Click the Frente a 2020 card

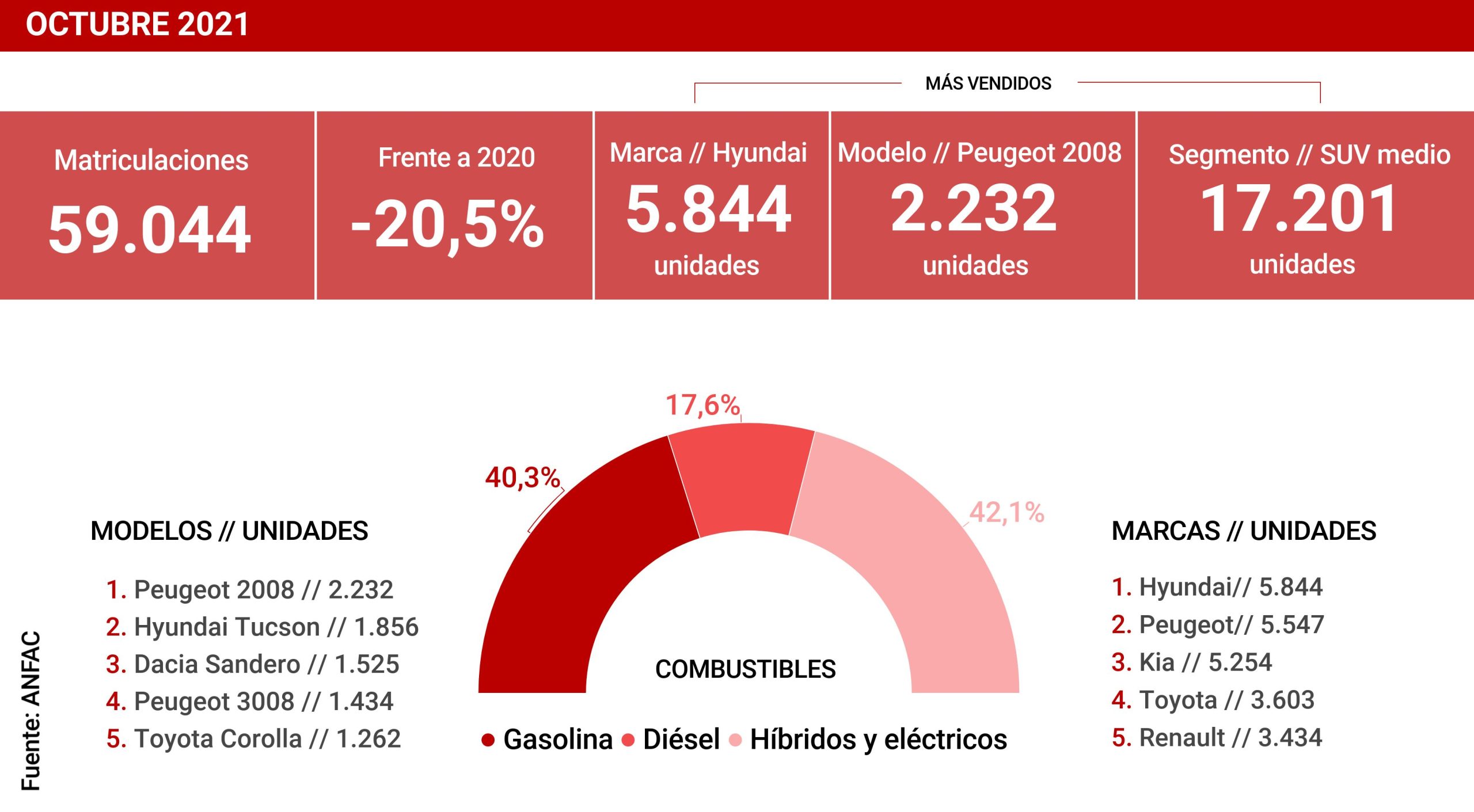(x=454, y=205)
